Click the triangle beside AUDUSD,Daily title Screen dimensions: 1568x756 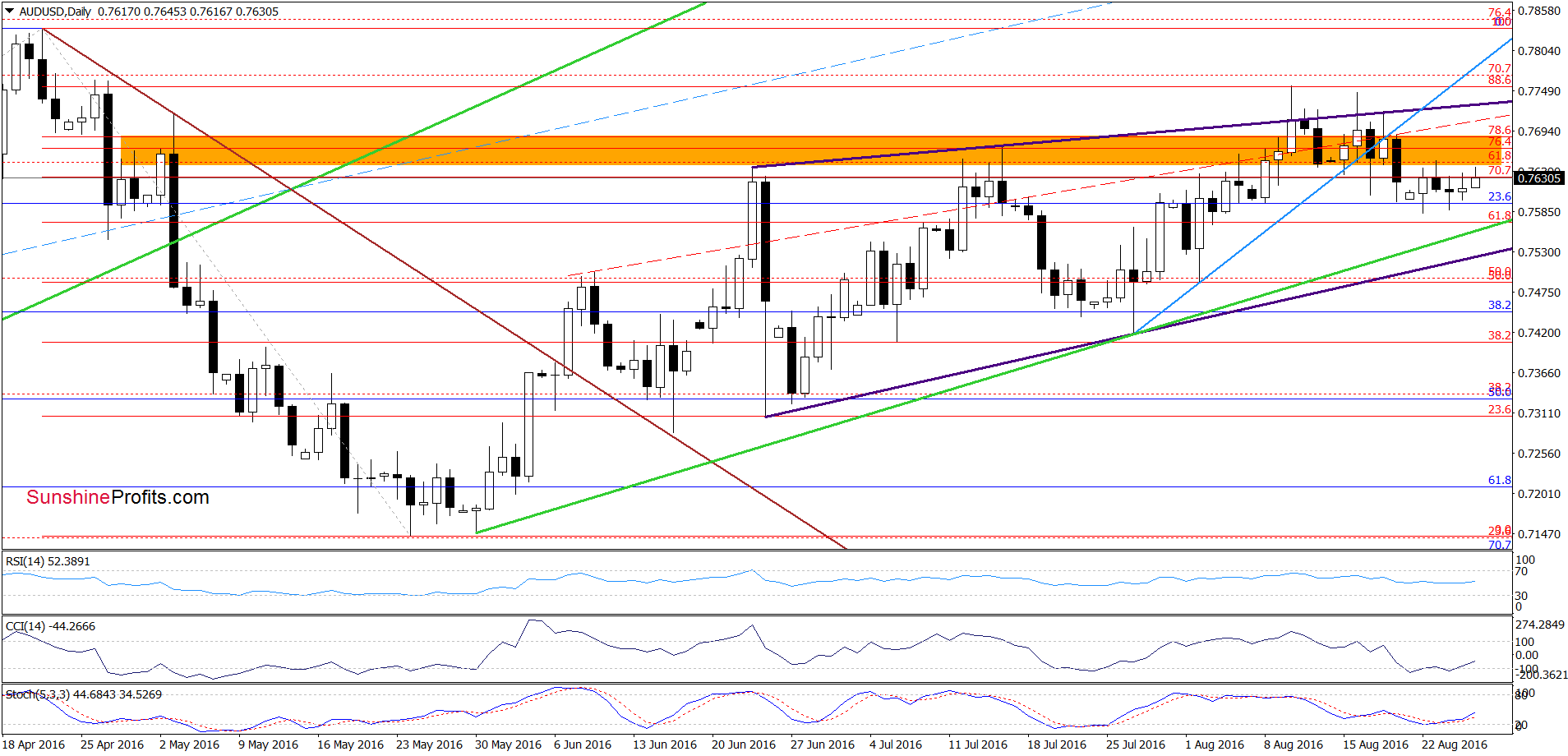10,12
